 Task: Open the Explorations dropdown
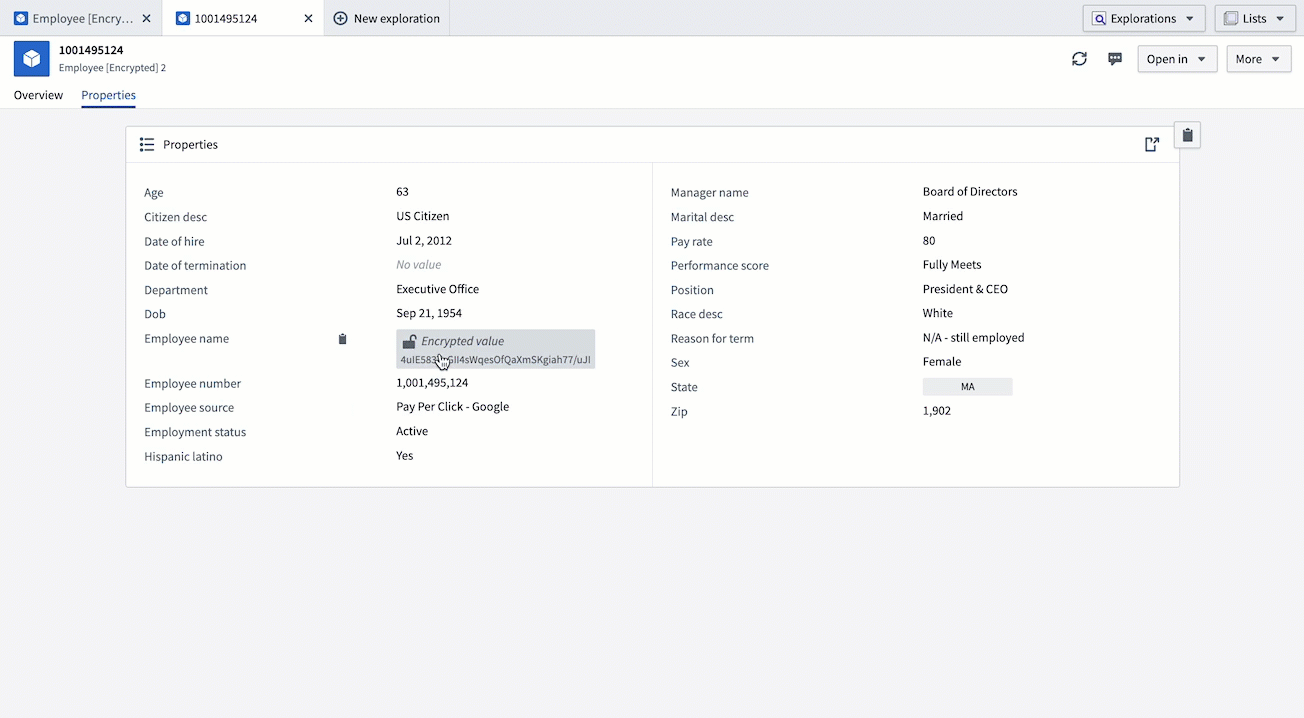pyautogui.click(x=1144, y=19)
